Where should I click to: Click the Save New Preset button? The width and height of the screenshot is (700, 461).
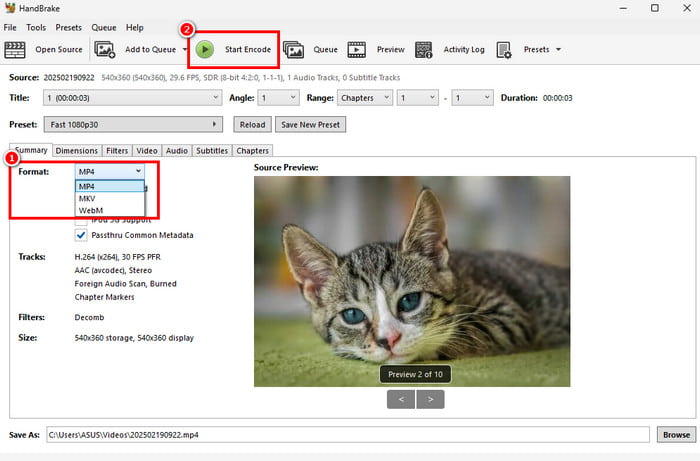click(310, 125)
